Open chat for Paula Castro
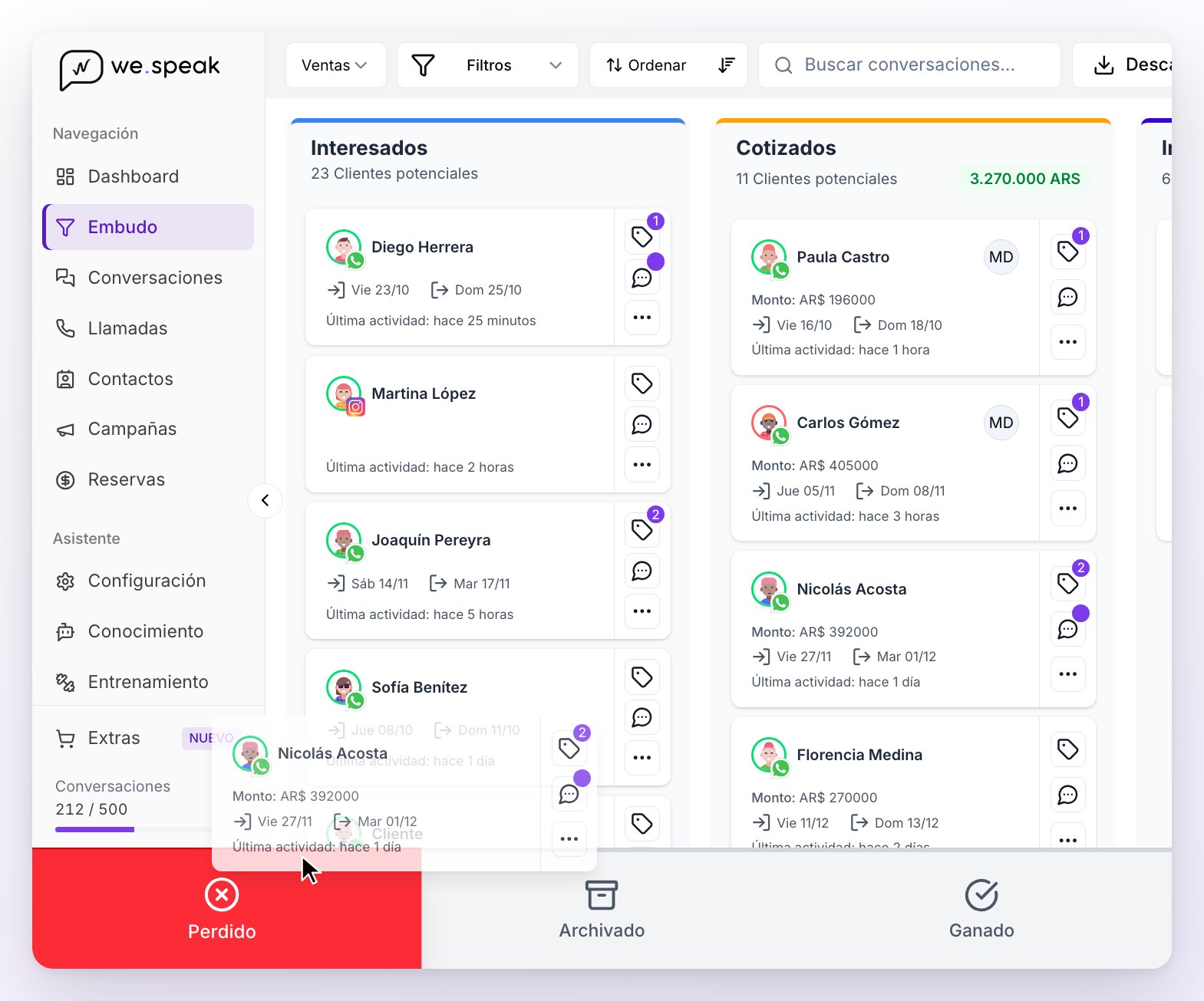 [x=1068, y=298]
